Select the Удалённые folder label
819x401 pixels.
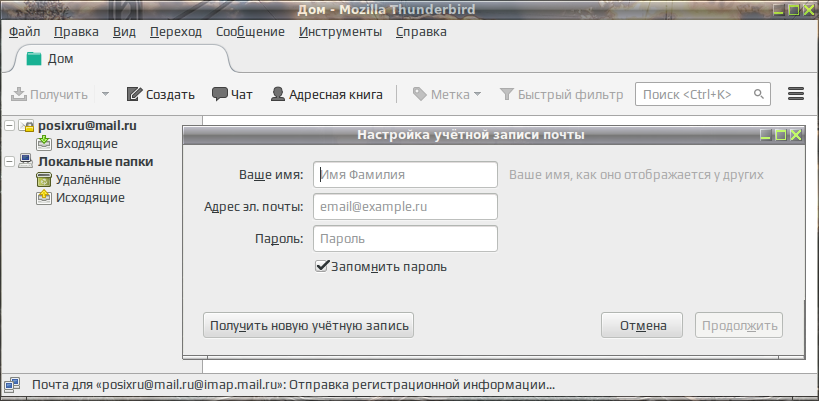(x=88, y=180)
